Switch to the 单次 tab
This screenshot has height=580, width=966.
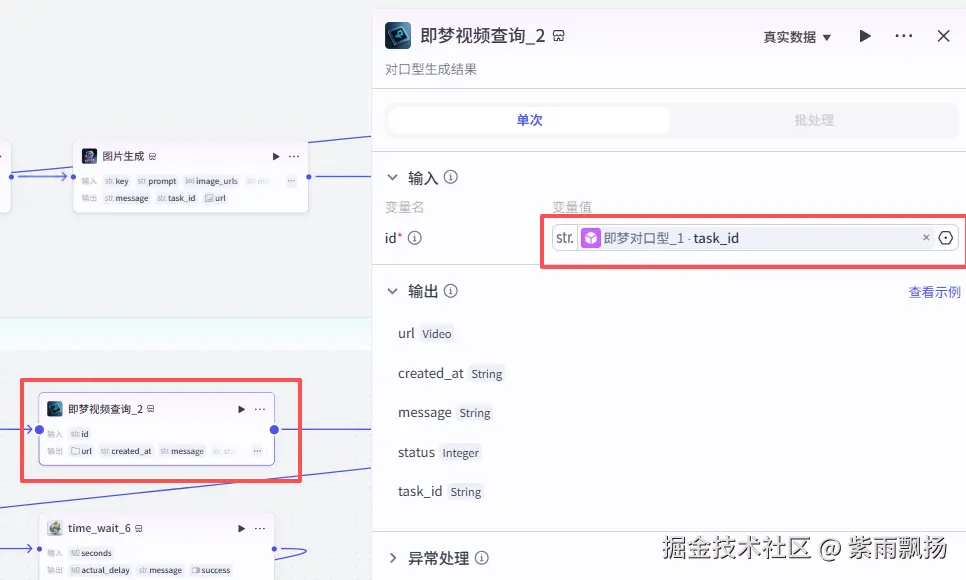point(529,120)
